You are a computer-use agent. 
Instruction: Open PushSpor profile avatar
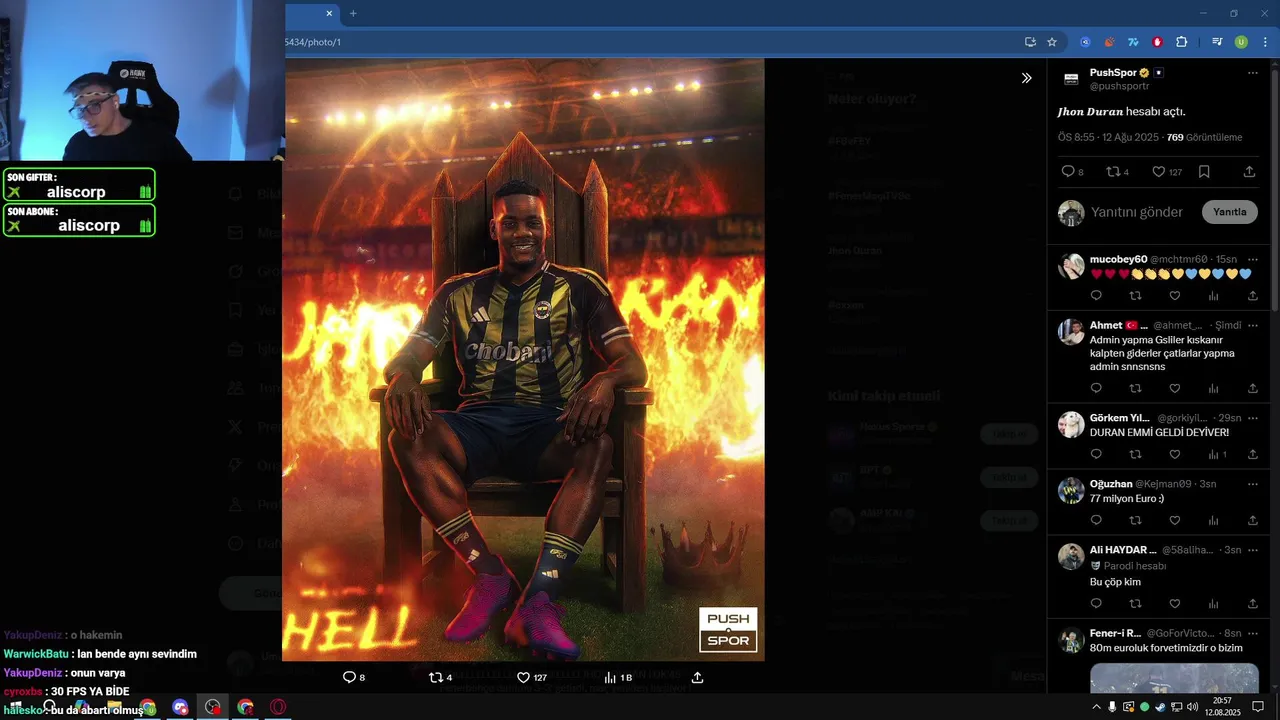pyautogui.click(x=1071, y=79)
